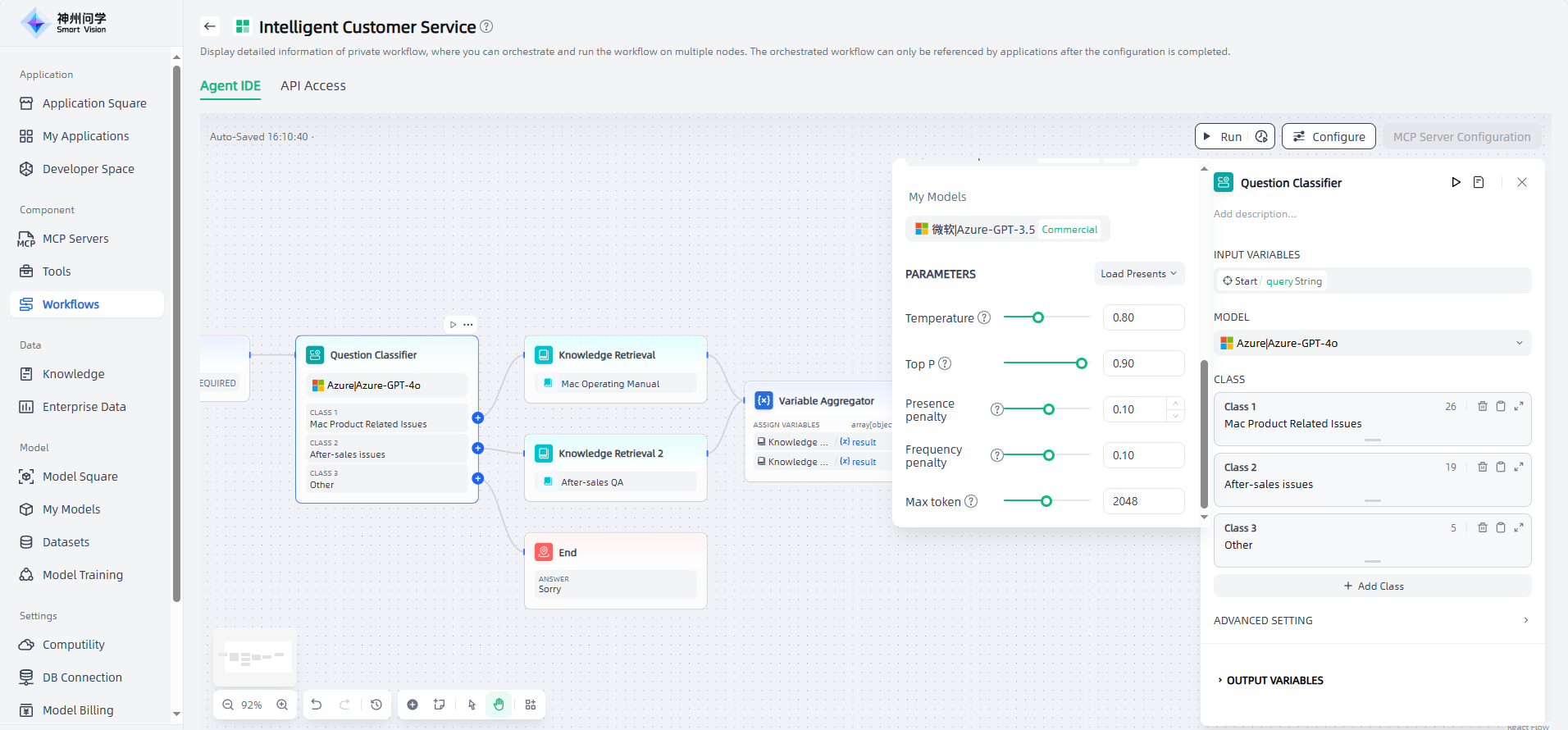Click the Temperature slider handle
The height and width of the screenshot is (730, 1568).
point(1038,317)
